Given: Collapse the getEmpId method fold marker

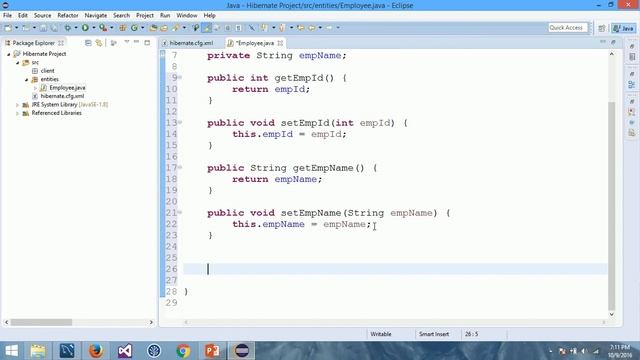Looking at the screenshot, I should (180, 77).
